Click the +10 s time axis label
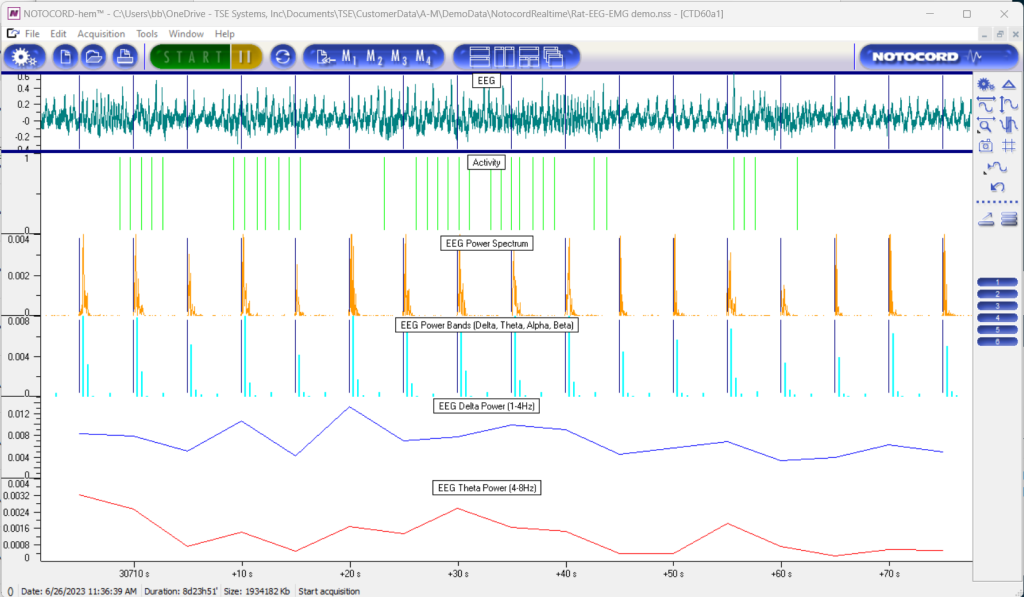The image size is (1024, 597). (x=242, y=573)
